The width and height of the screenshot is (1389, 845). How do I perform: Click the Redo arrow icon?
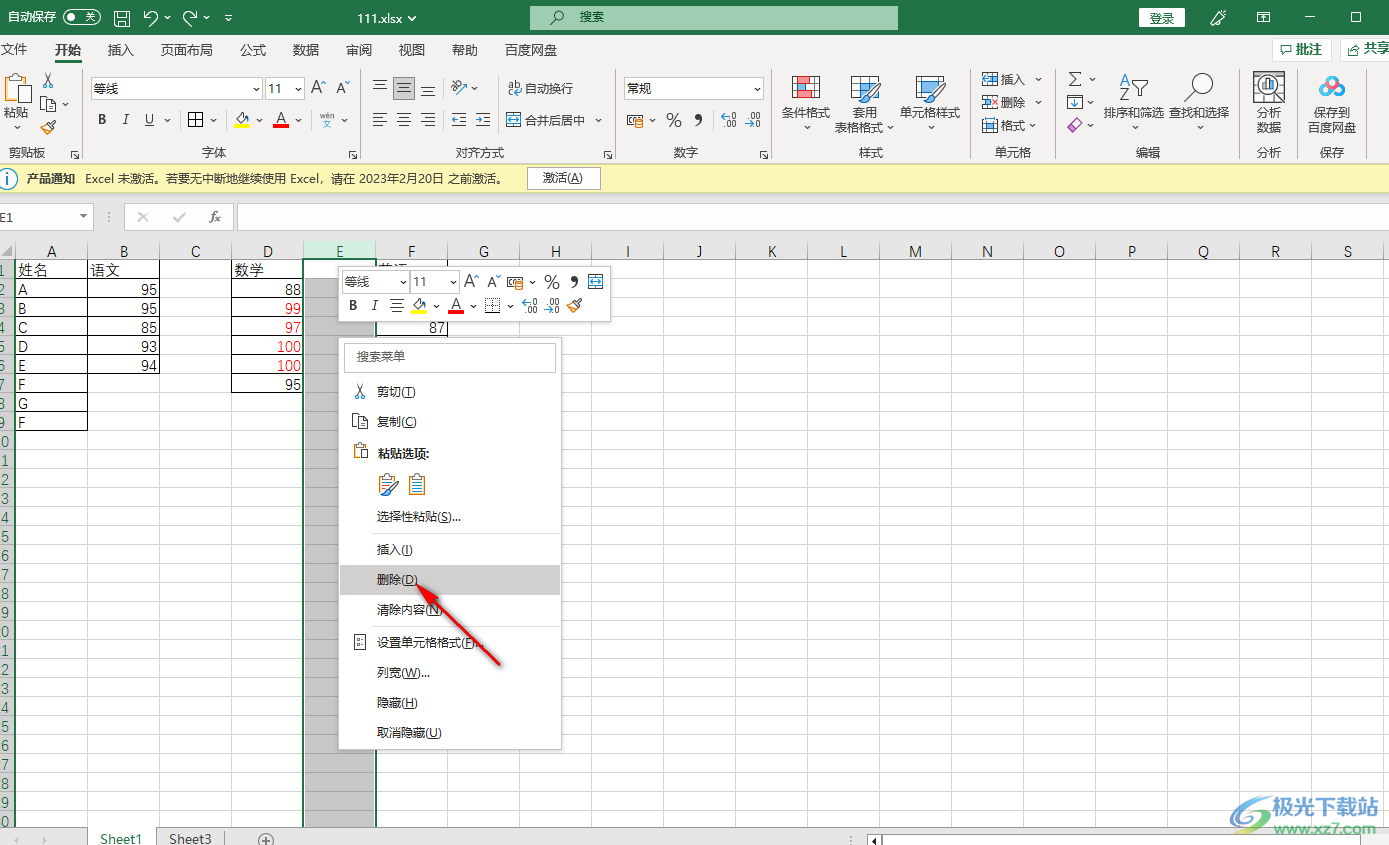pyautogui.click(x=190, y=18)
